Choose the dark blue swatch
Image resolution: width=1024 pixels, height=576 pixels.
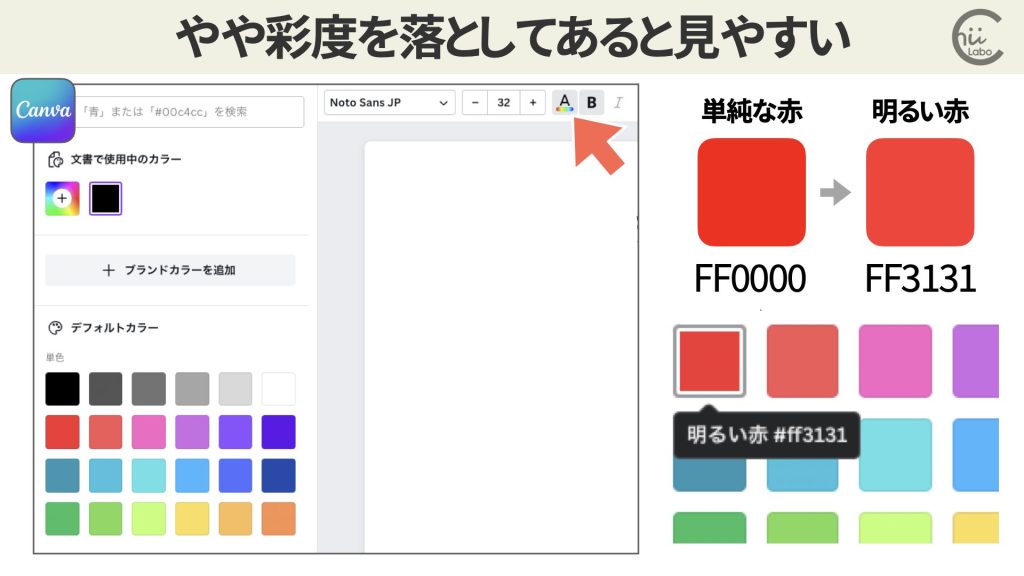pyautogui.click(x=277, y=473)
